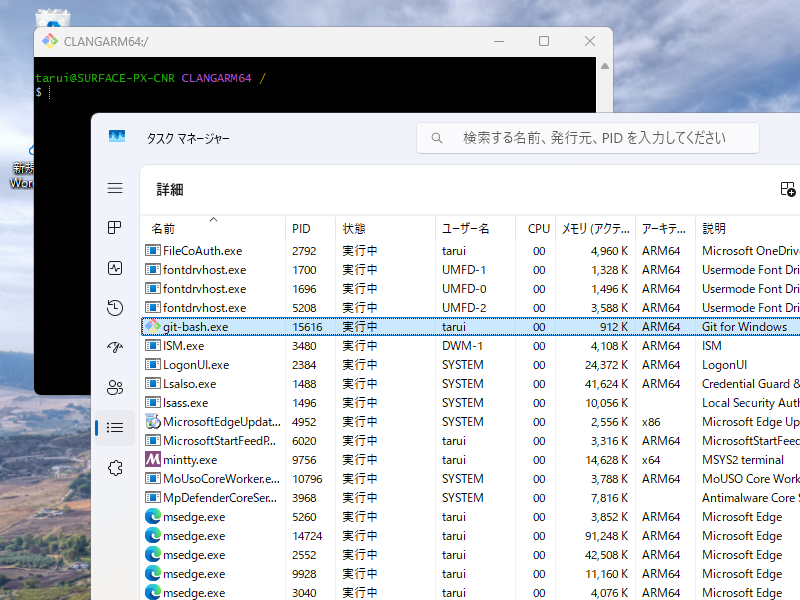The width and height of the screenshot is (800, 600).
Task: Expand the Task Manager navigation menu
Action: point(114,188)
